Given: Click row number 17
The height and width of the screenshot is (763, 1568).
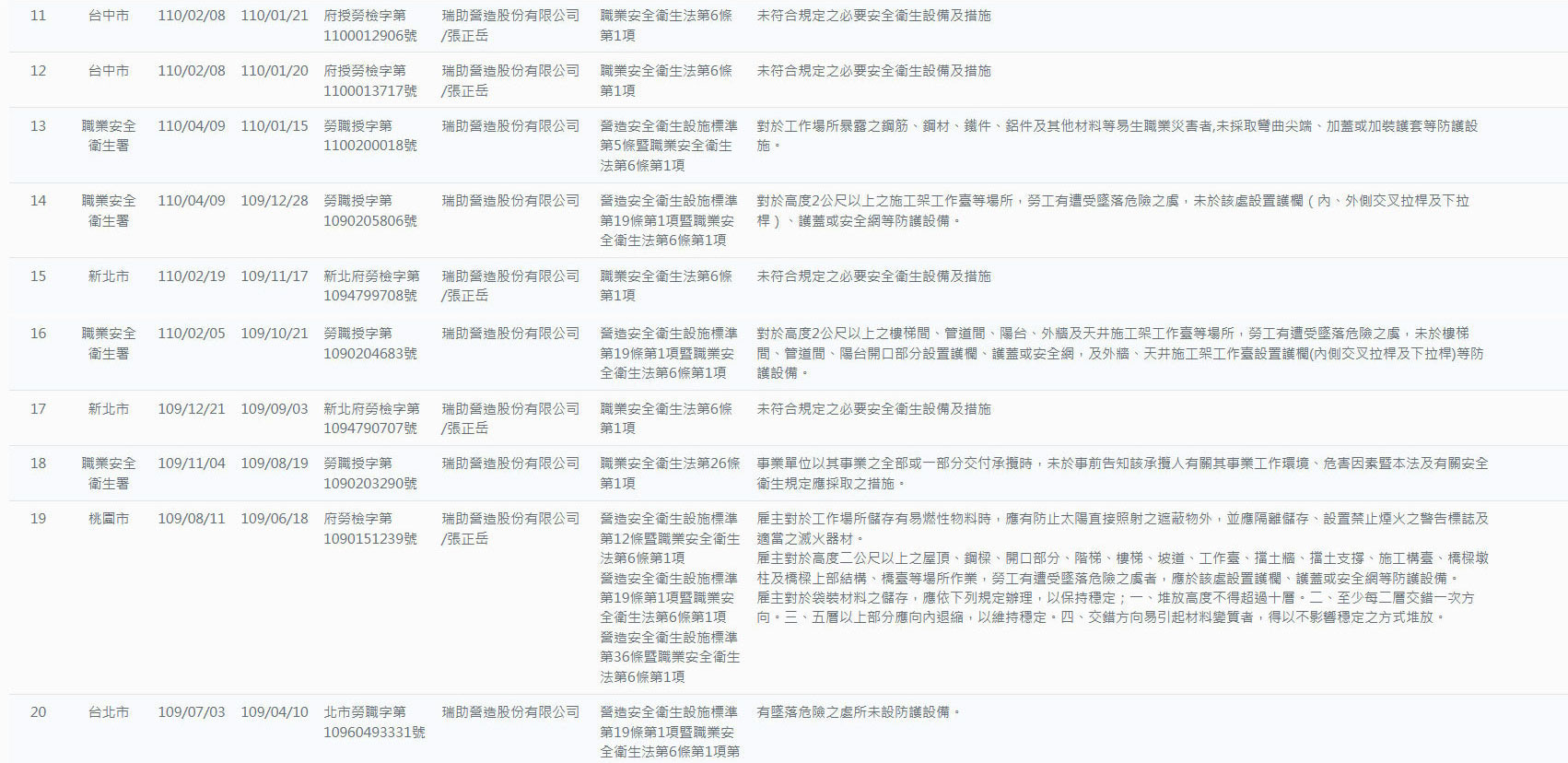Looking at the screenshot, I should [x=38, y=409].
